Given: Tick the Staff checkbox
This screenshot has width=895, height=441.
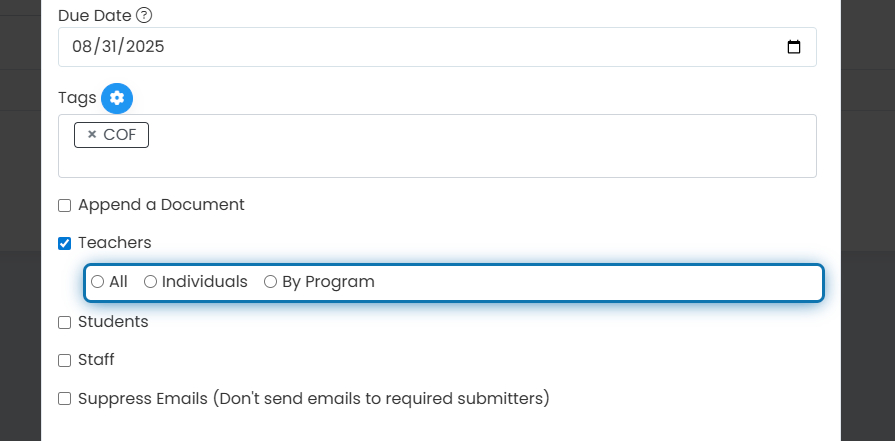Looking at the screenshot, I should 64,361.
